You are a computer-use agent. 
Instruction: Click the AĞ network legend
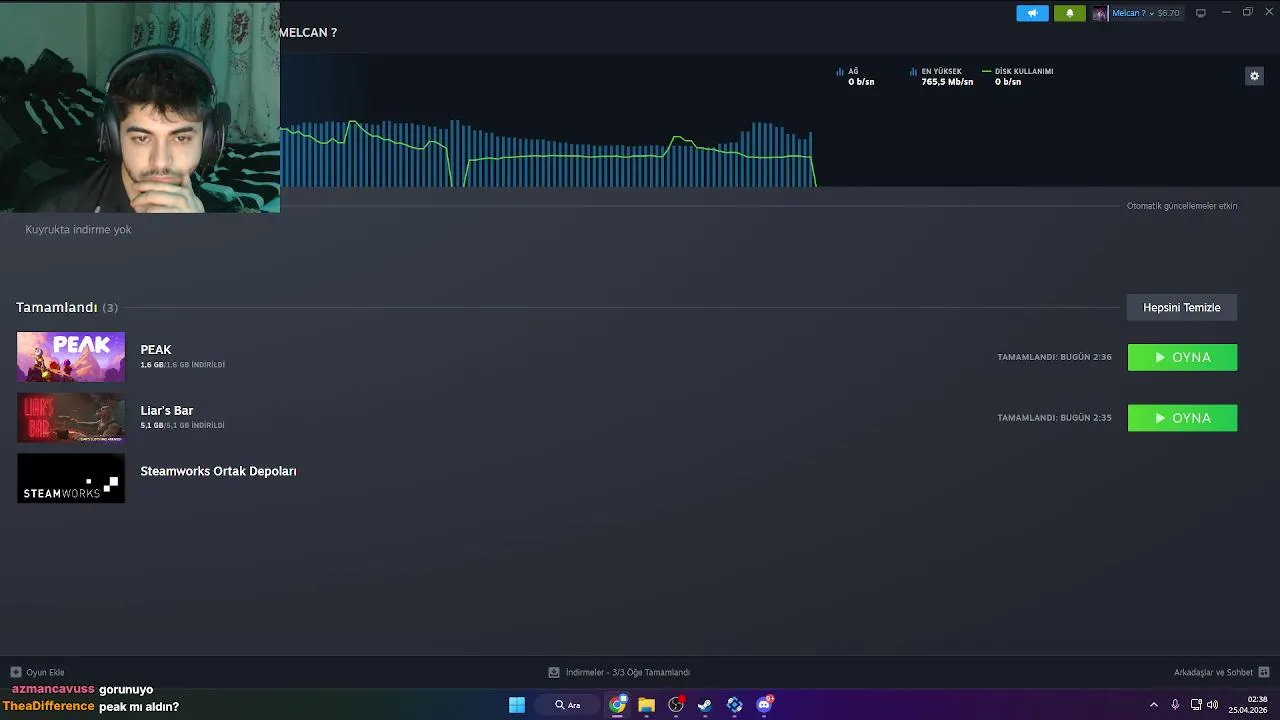855,76
